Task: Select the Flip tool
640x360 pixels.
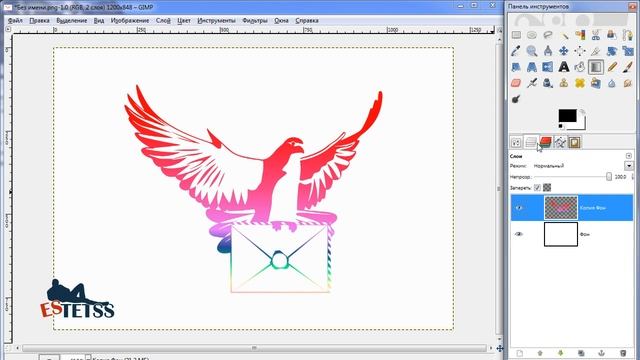Action: coord(547,67)
